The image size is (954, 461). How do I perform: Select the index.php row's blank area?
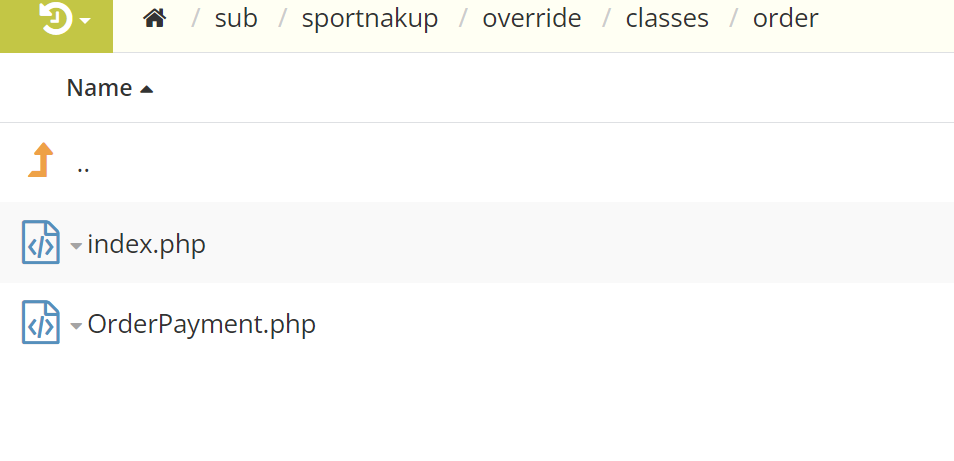(600, 243)
